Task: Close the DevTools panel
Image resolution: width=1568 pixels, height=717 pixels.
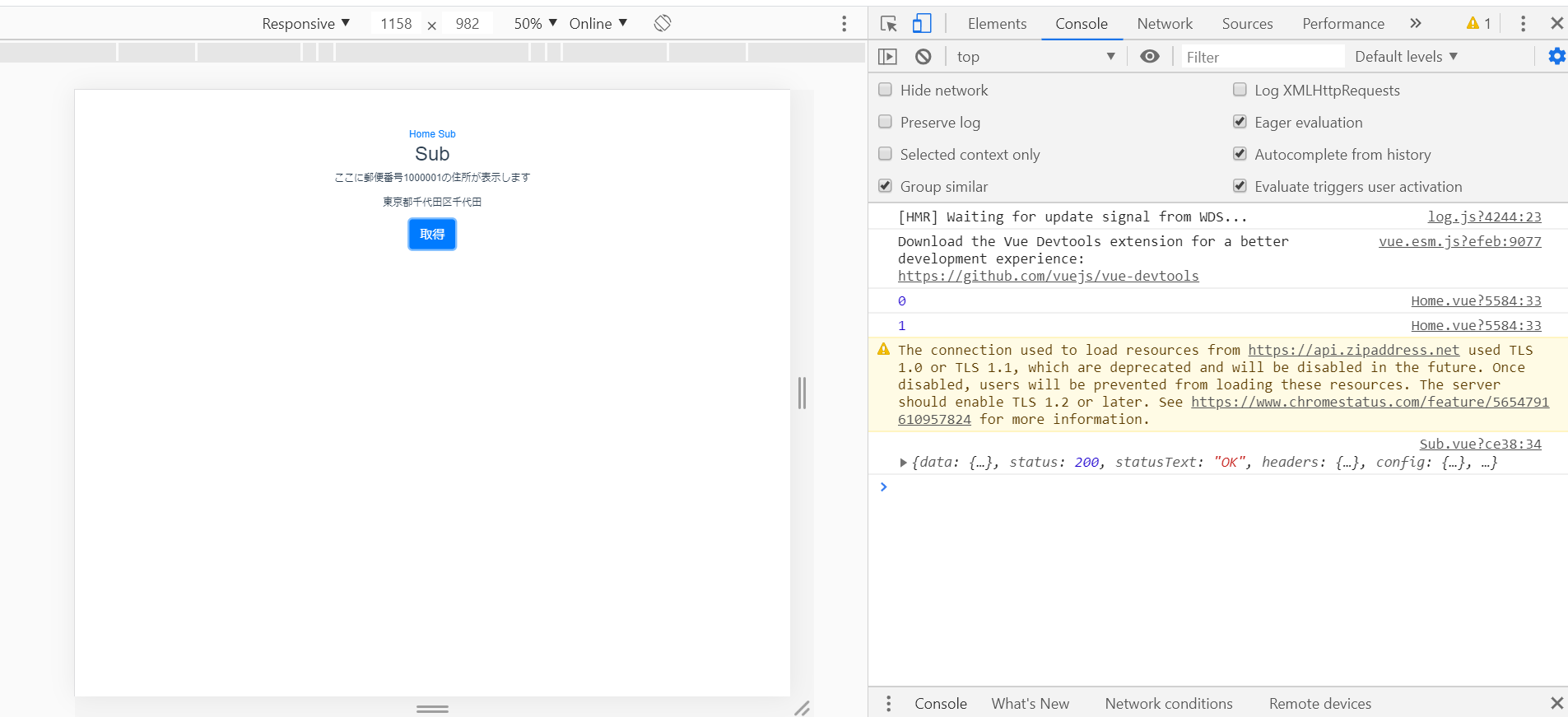Action: (x=1556, y=24)
